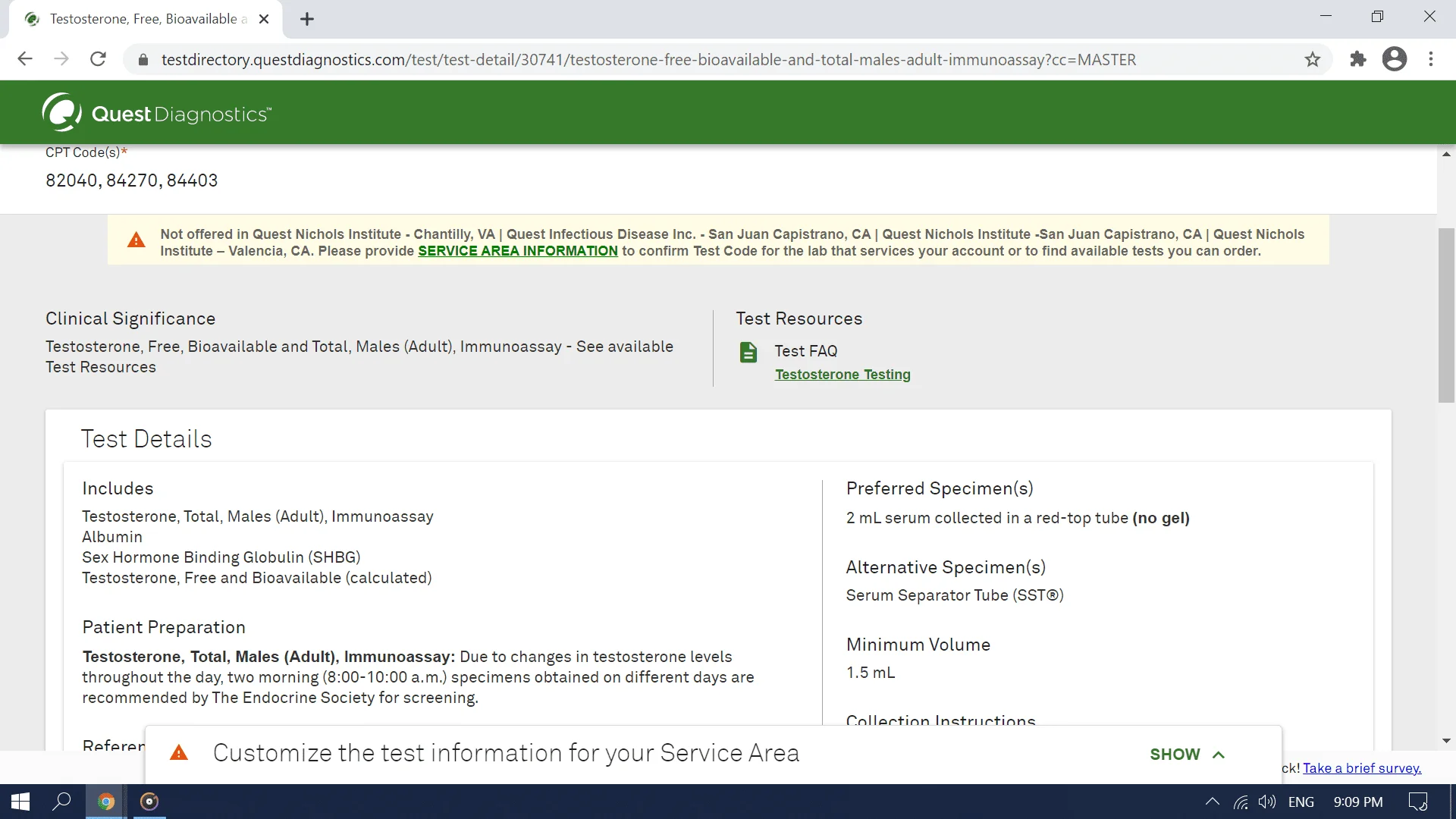Open a new browser tab
The image size is (1456, 819).
[307, 19]
